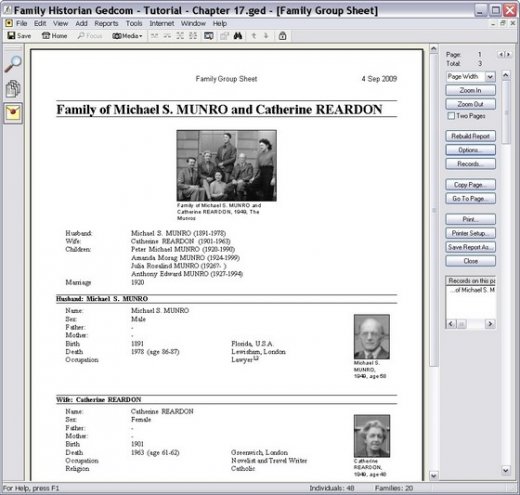Screen dimensions: 520x495
Task: Click 'Julia Rosalind MUNRO' child entry
Action: pyautogui.click(x=179, y=266)
